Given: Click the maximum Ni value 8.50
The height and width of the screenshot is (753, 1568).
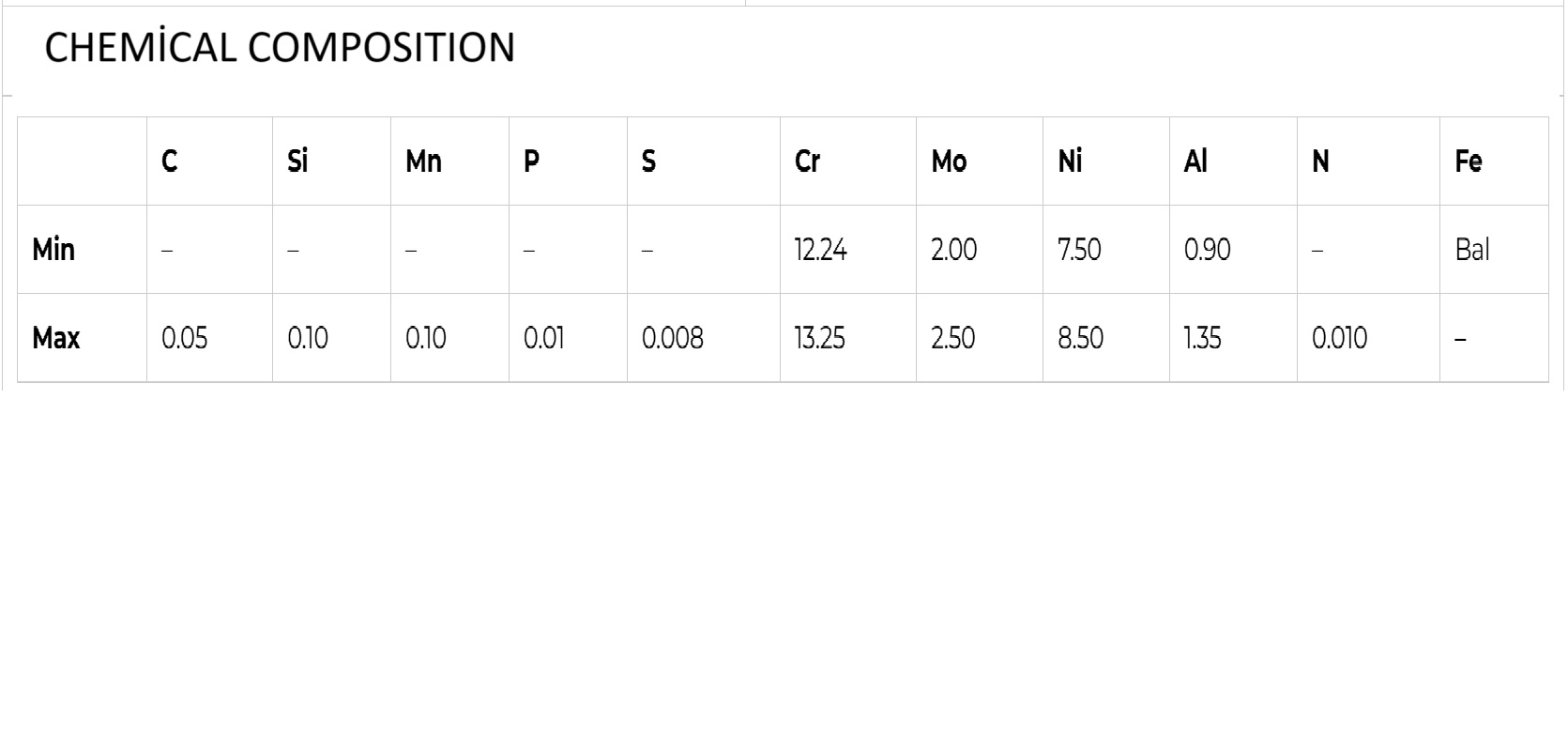Looking at the screenshot, I should coord(1080,338).
